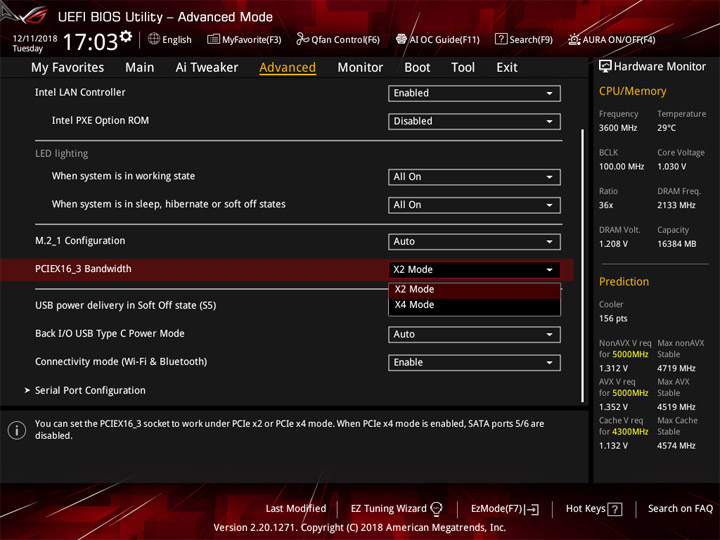Screen dimensions: 720x540
Task: Click the AI OC Guide brain icon
Action: tap(401, 39)
